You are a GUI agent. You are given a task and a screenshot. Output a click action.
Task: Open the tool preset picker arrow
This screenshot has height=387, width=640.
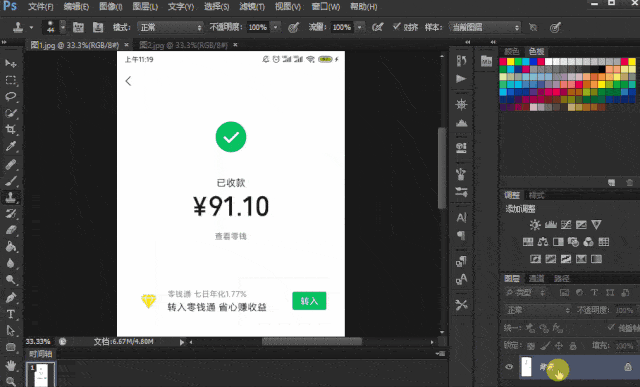coord(31,28)
